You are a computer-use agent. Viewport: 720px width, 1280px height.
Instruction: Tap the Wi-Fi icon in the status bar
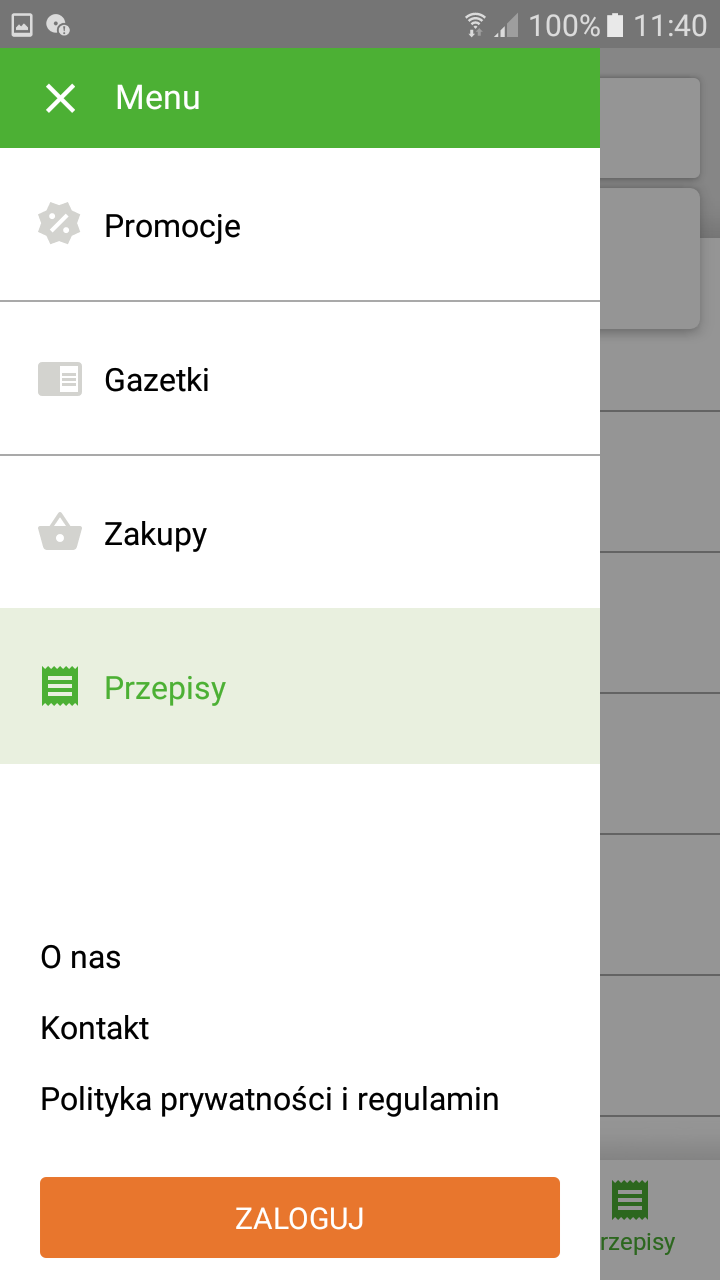475,24
